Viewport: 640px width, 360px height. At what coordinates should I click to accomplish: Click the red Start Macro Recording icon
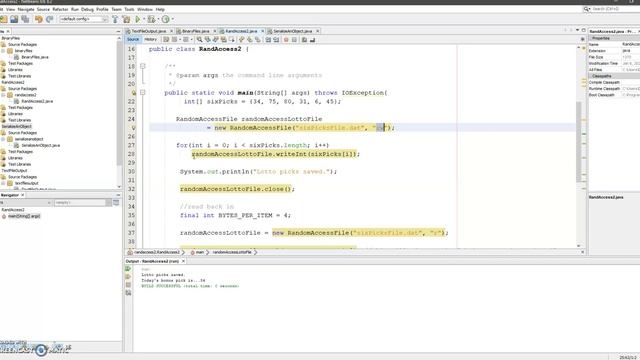(286, 40)
